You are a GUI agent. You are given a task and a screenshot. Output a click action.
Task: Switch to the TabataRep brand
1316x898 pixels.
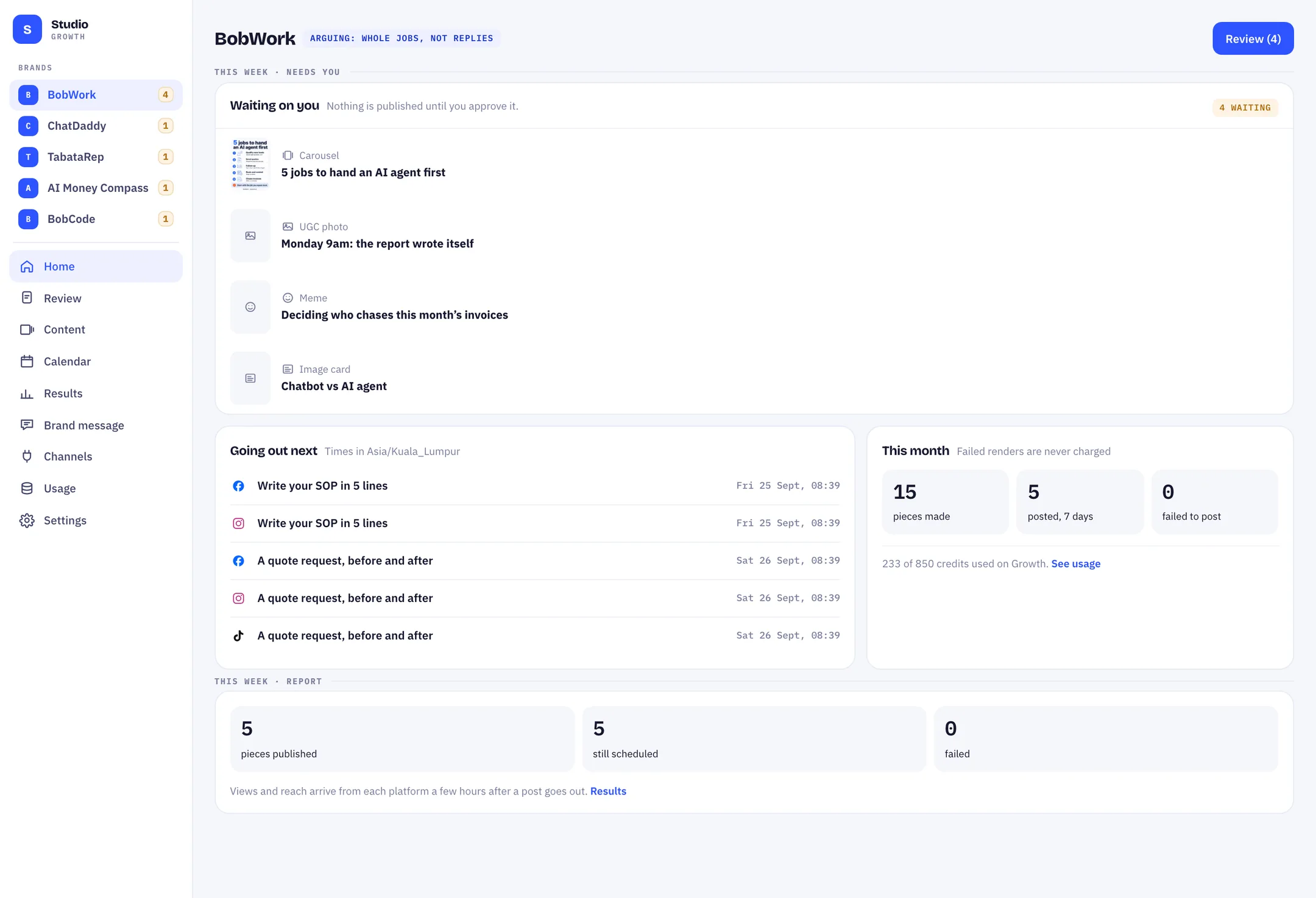pyautogui.click(x=96, y=157)
